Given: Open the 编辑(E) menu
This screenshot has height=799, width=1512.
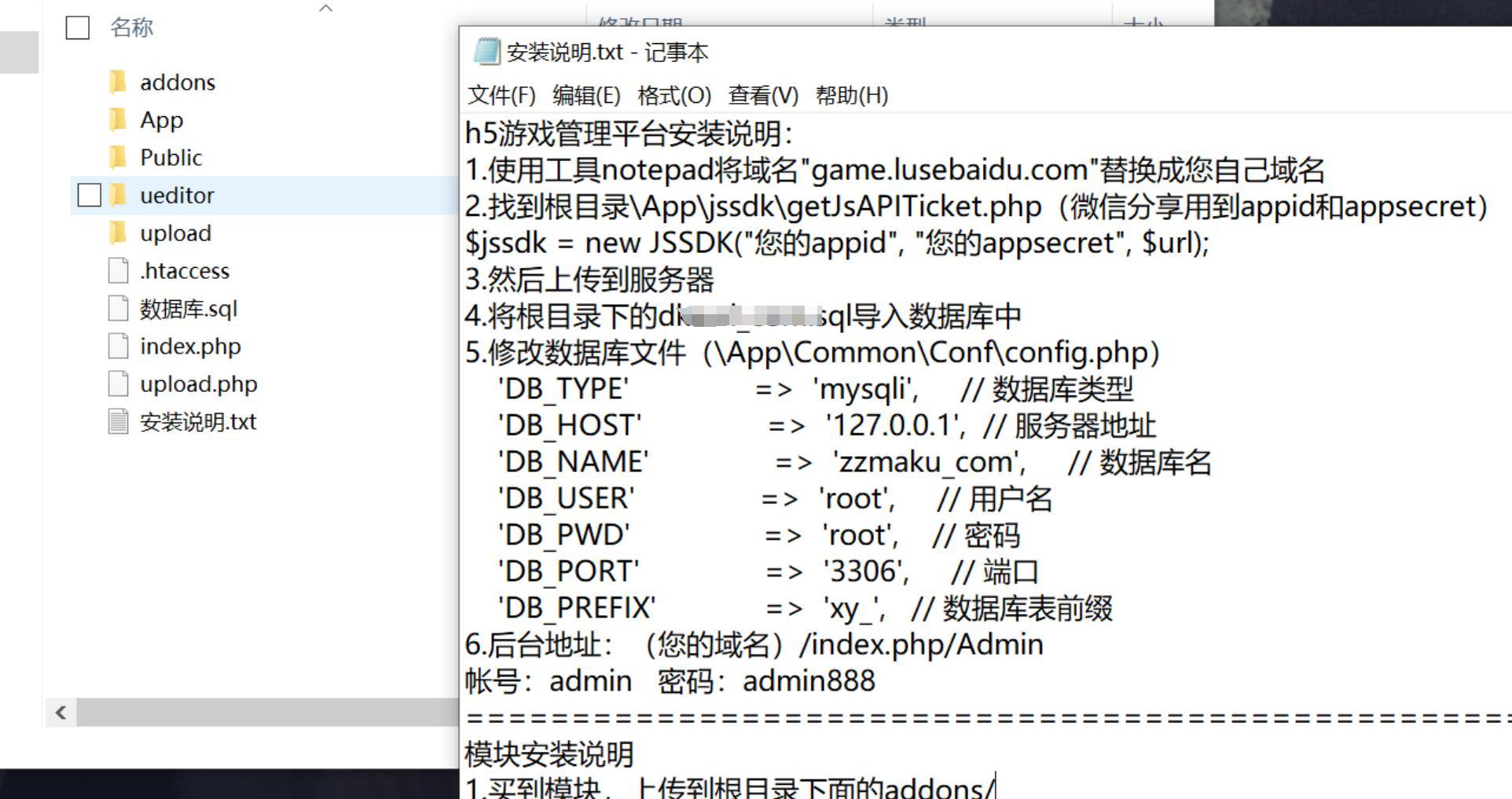Looking at the screenshot, I should coord(586,95).
